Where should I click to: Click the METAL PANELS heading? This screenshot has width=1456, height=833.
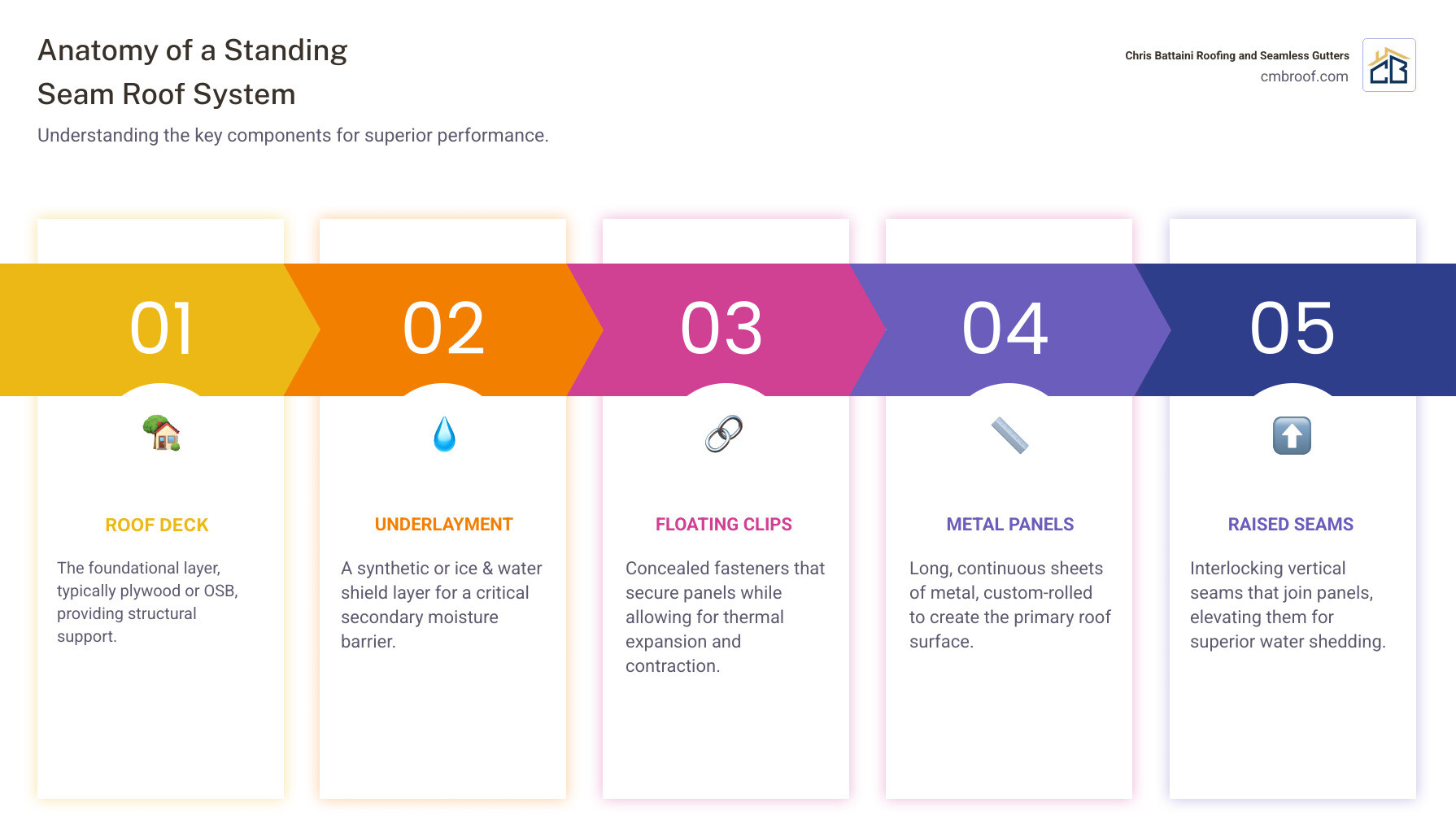(x=1009, y=525)
